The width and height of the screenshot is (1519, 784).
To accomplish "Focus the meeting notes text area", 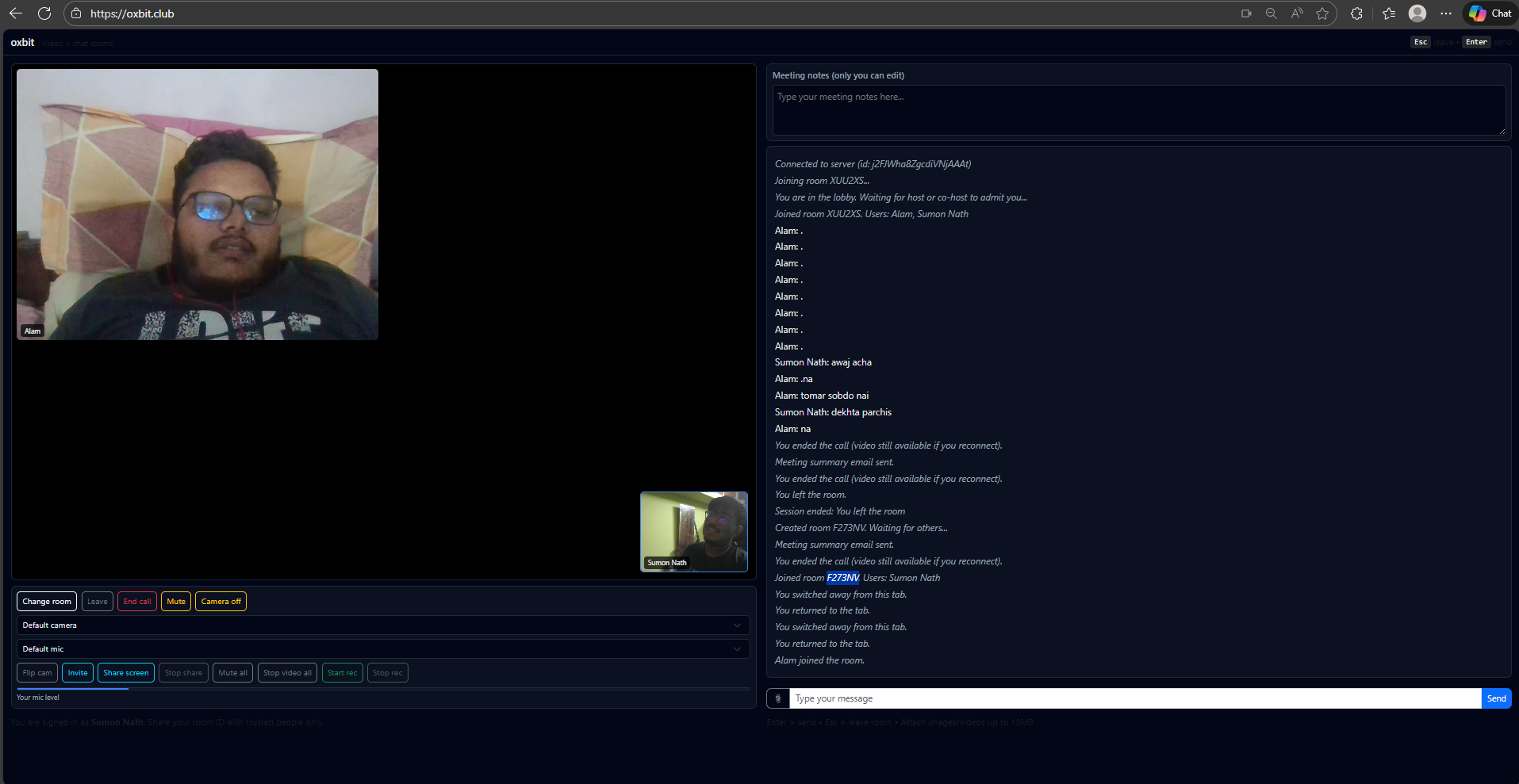I will pyautogui.click(x=1137, y=109).
